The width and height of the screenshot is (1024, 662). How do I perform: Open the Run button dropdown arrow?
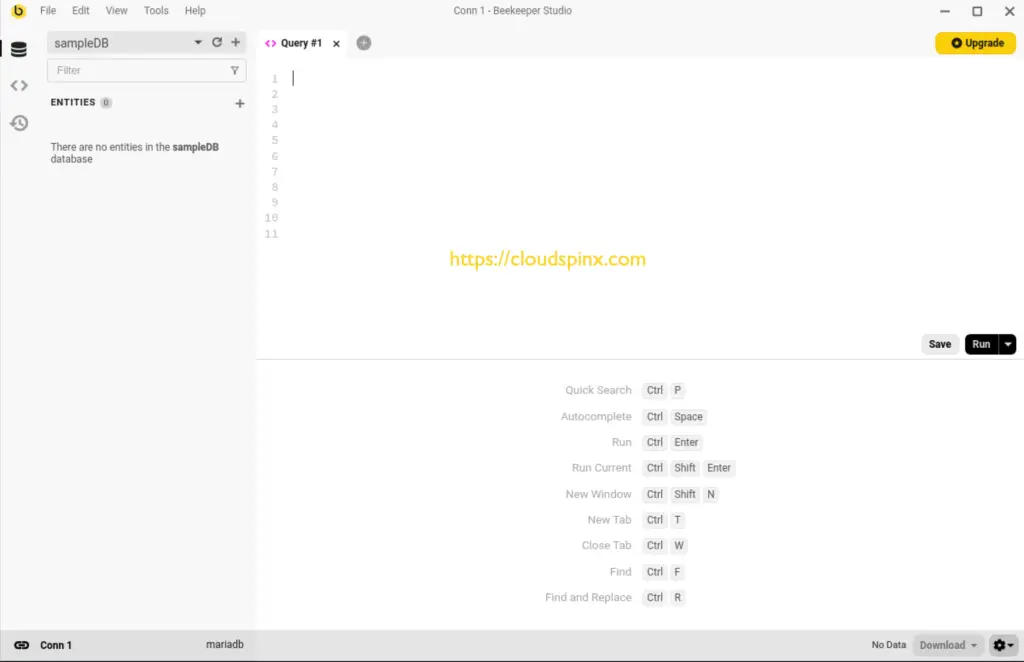pyautogui.click(x=1008, y=343)
